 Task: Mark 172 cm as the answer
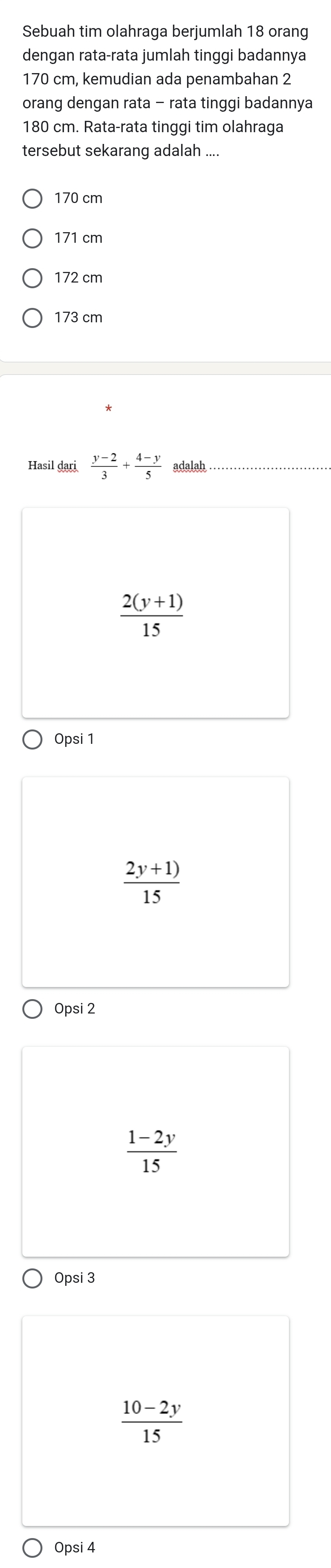tap(33, 278)
